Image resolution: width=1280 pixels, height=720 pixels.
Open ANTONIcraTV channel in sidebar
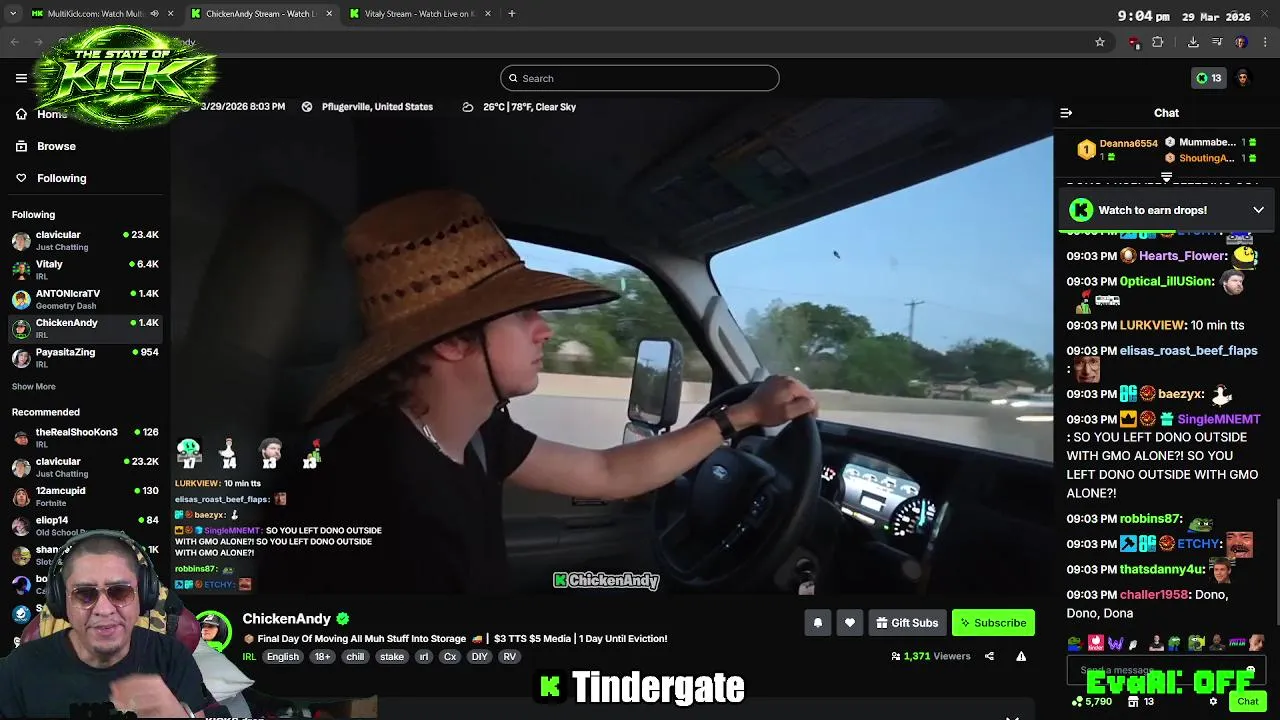(x=85, y=299)
